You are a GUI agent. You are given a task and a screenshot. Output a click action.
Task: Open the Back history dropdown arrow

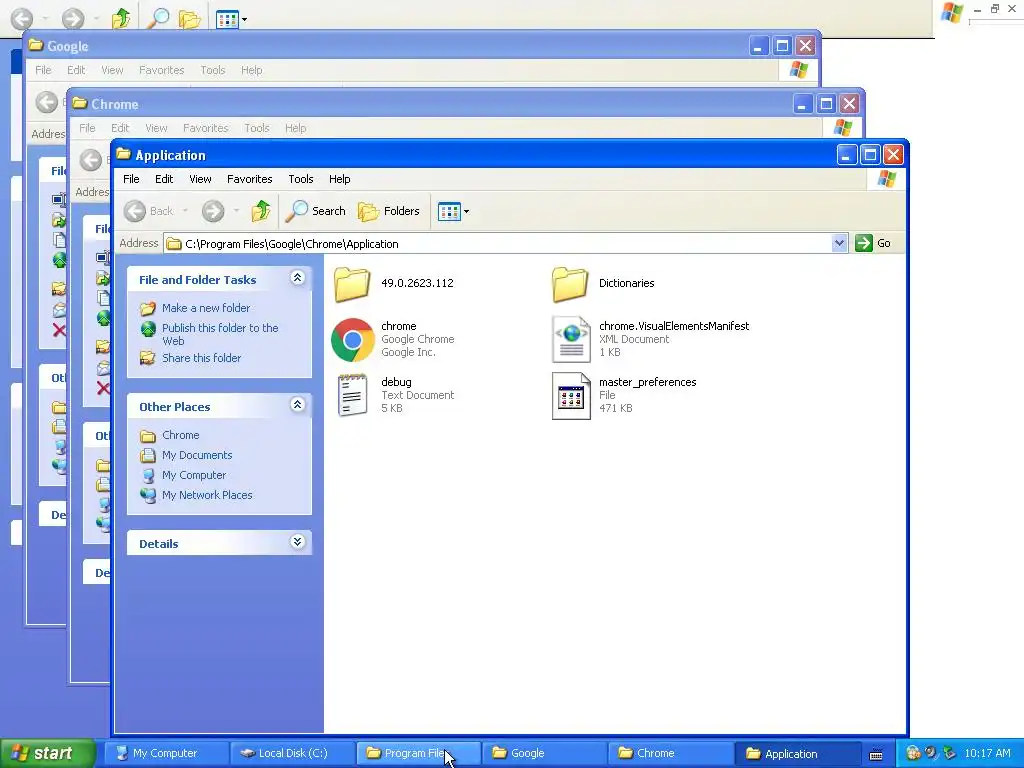(x=185, y=211)
